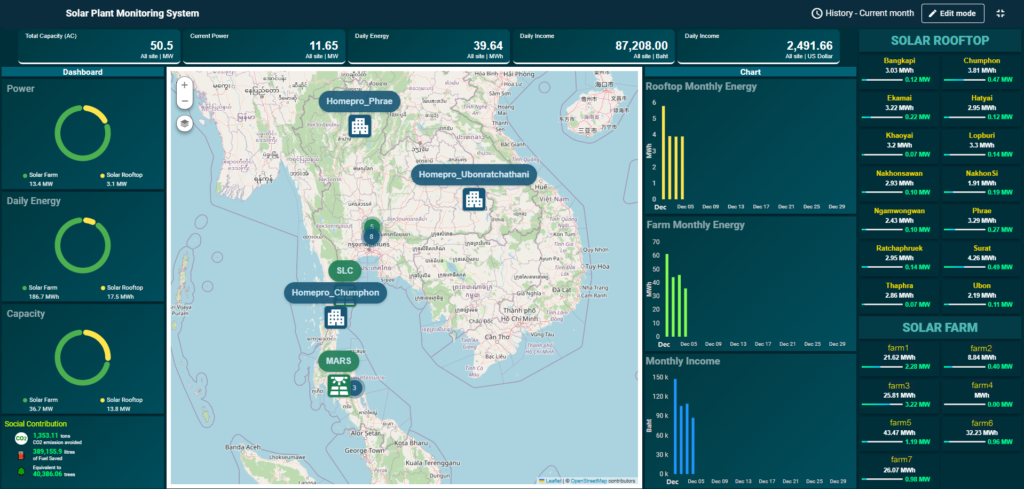Select the Chart panel header
This screenshot has width=1024, height=489.
pos(750,72)
